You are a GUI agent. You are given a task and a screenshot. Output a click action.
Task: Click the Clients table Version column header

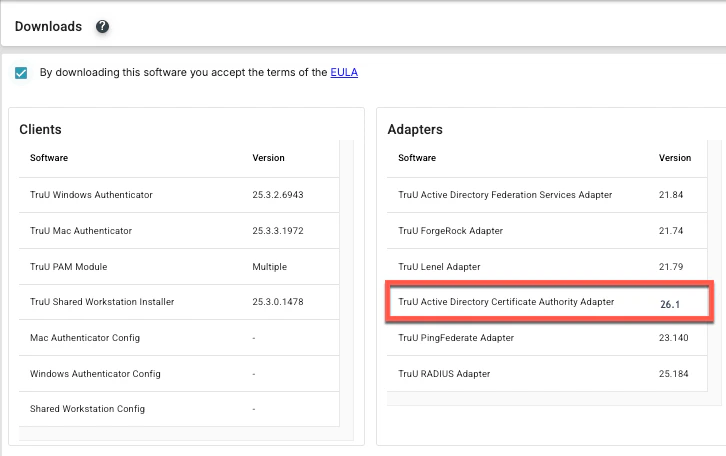coord(269,158)
